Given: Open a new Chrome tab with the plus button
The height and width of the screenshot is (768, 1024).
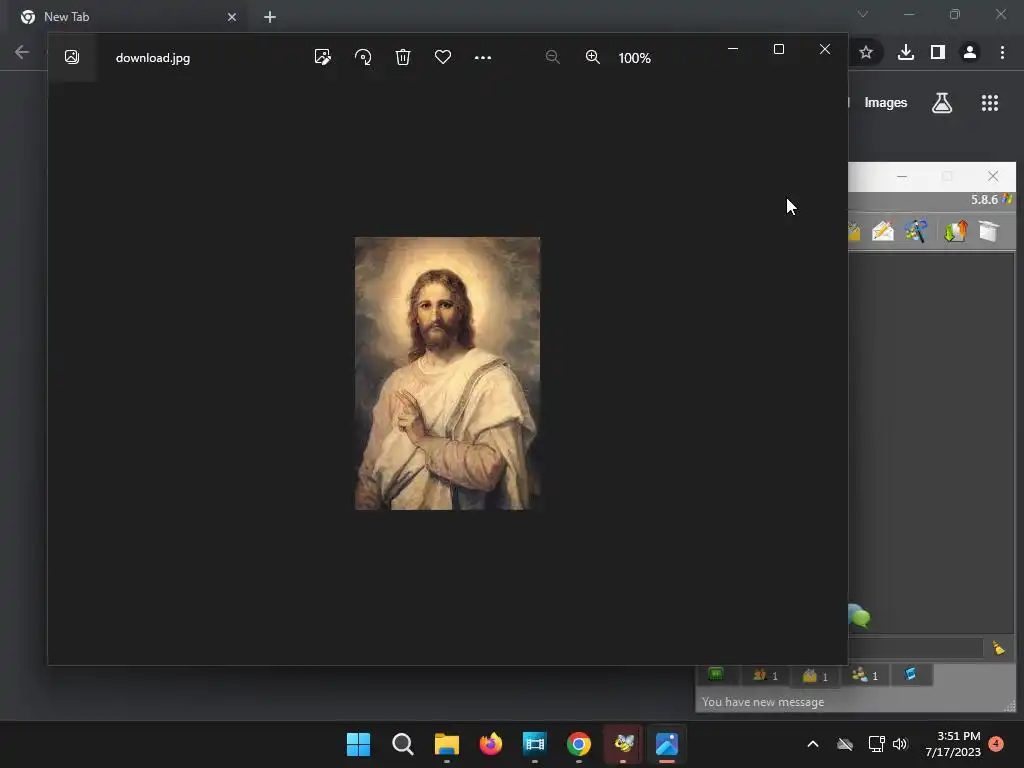Looking at the screenshot, I should (270, 17).
